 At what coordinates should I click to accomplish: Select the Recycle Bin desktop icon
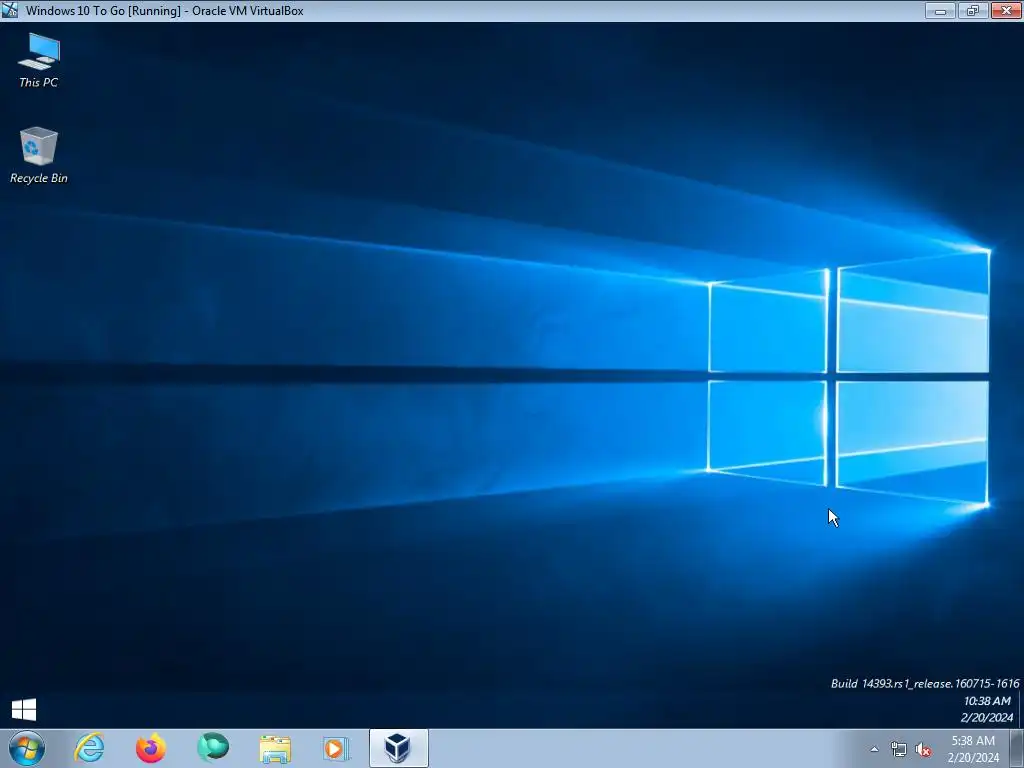(39, 155)
